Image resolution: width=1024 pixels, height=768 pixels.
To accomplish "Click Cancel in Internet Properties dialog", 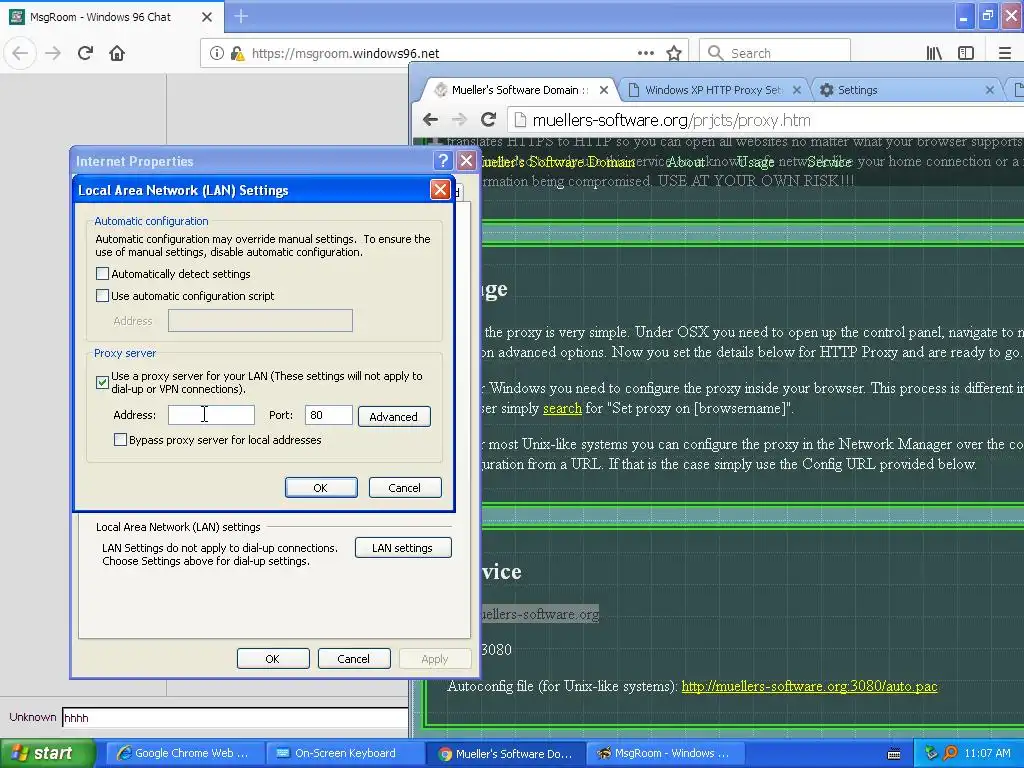I will click(x=353, y=659).
